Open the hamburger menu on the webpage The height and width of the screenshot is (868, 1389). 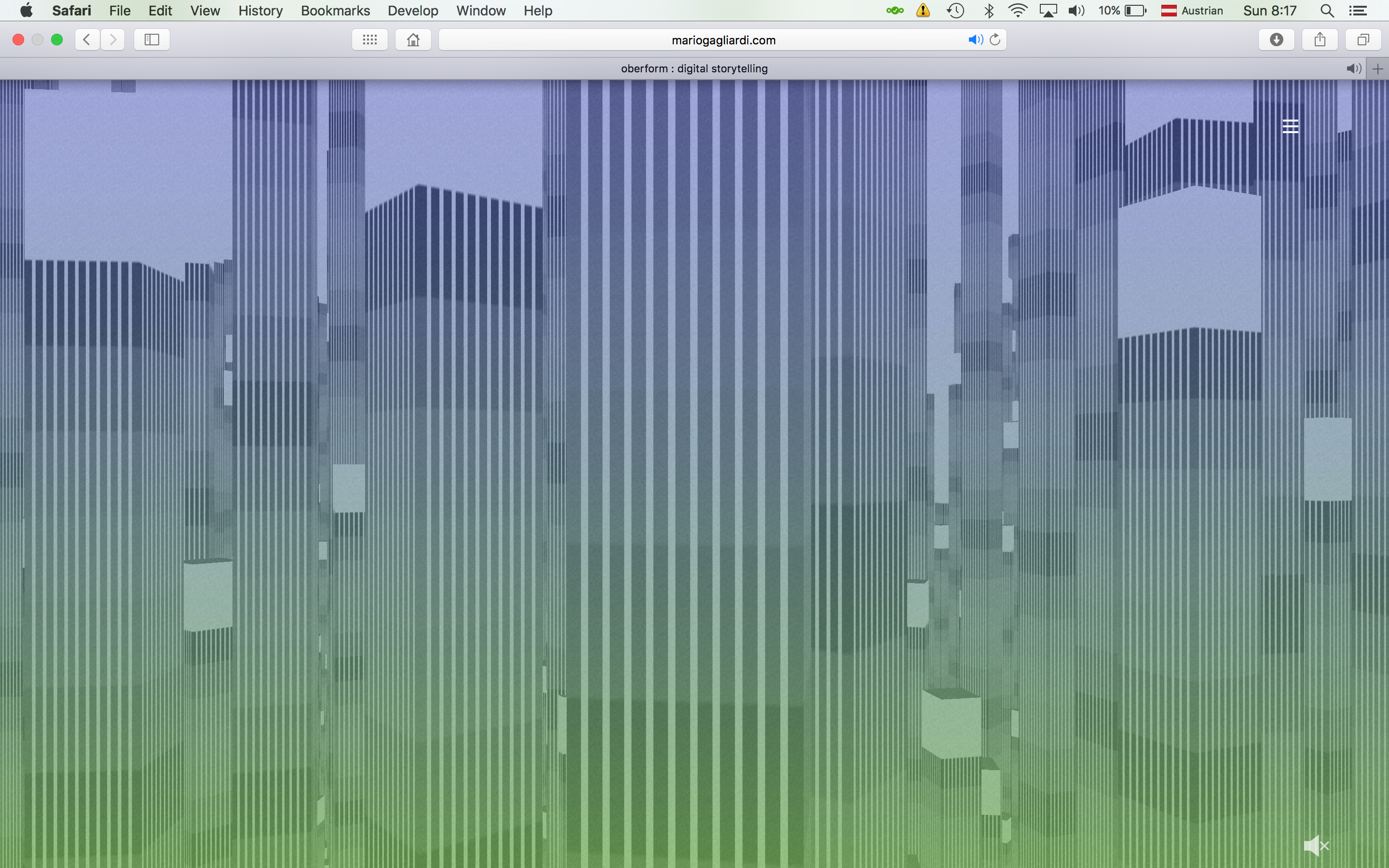click(1290, 126)
